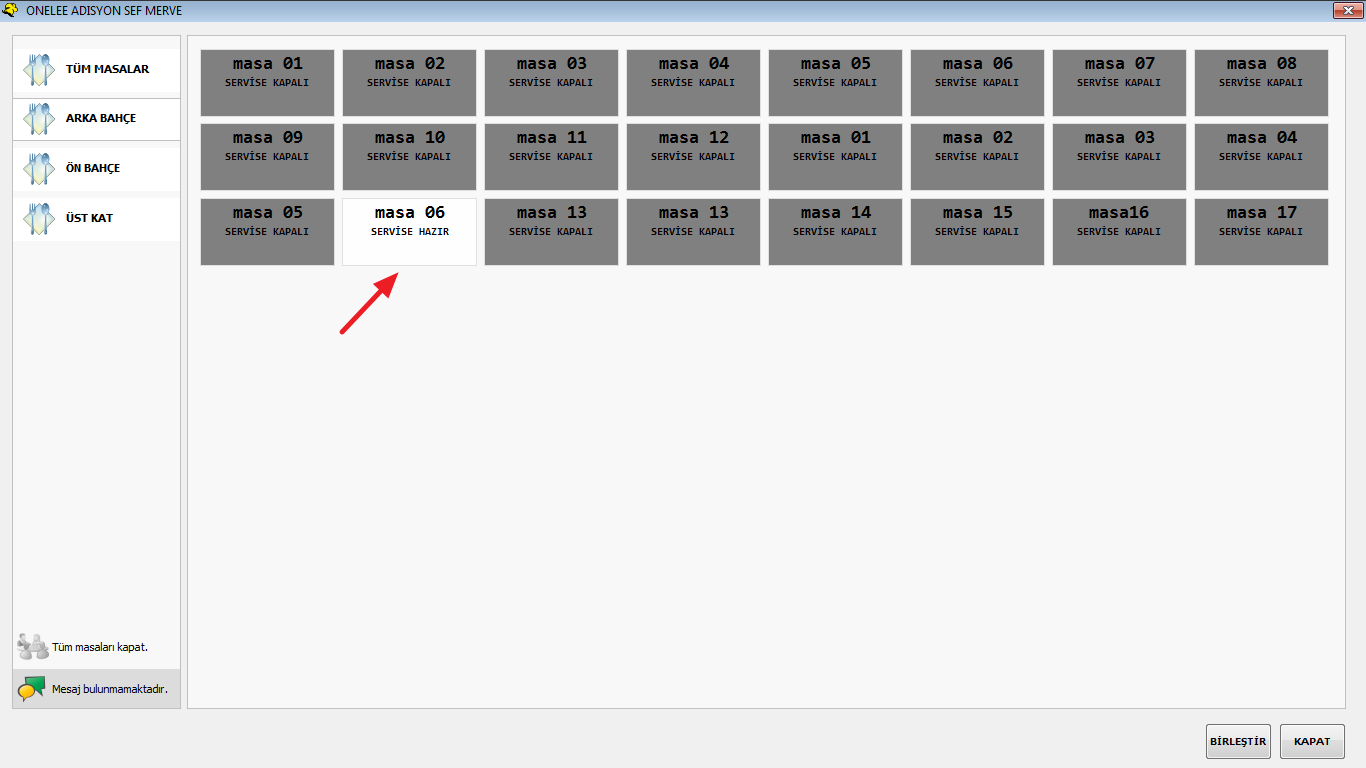
Task: Select table masa 07
Action: (1119, 83)
